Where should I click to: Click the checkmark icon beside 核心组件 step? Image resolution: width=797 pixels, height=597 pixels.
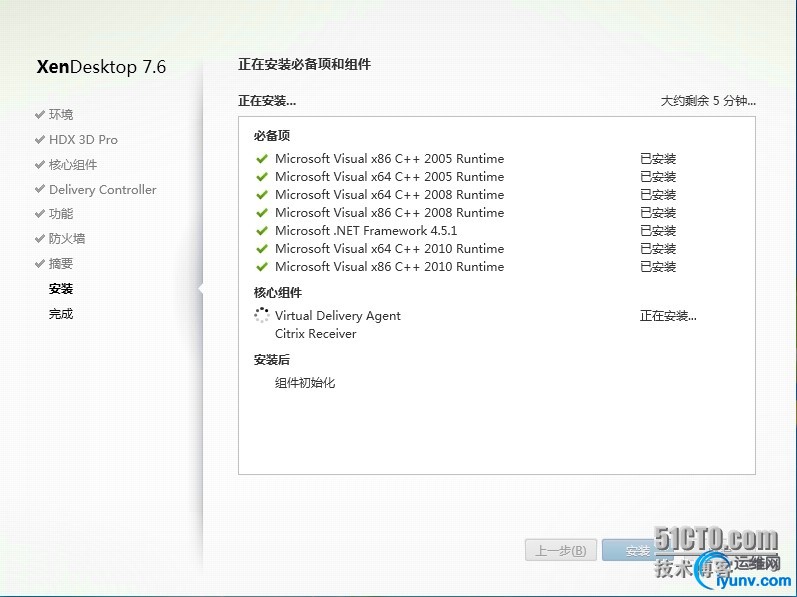(x=40, y=165)
